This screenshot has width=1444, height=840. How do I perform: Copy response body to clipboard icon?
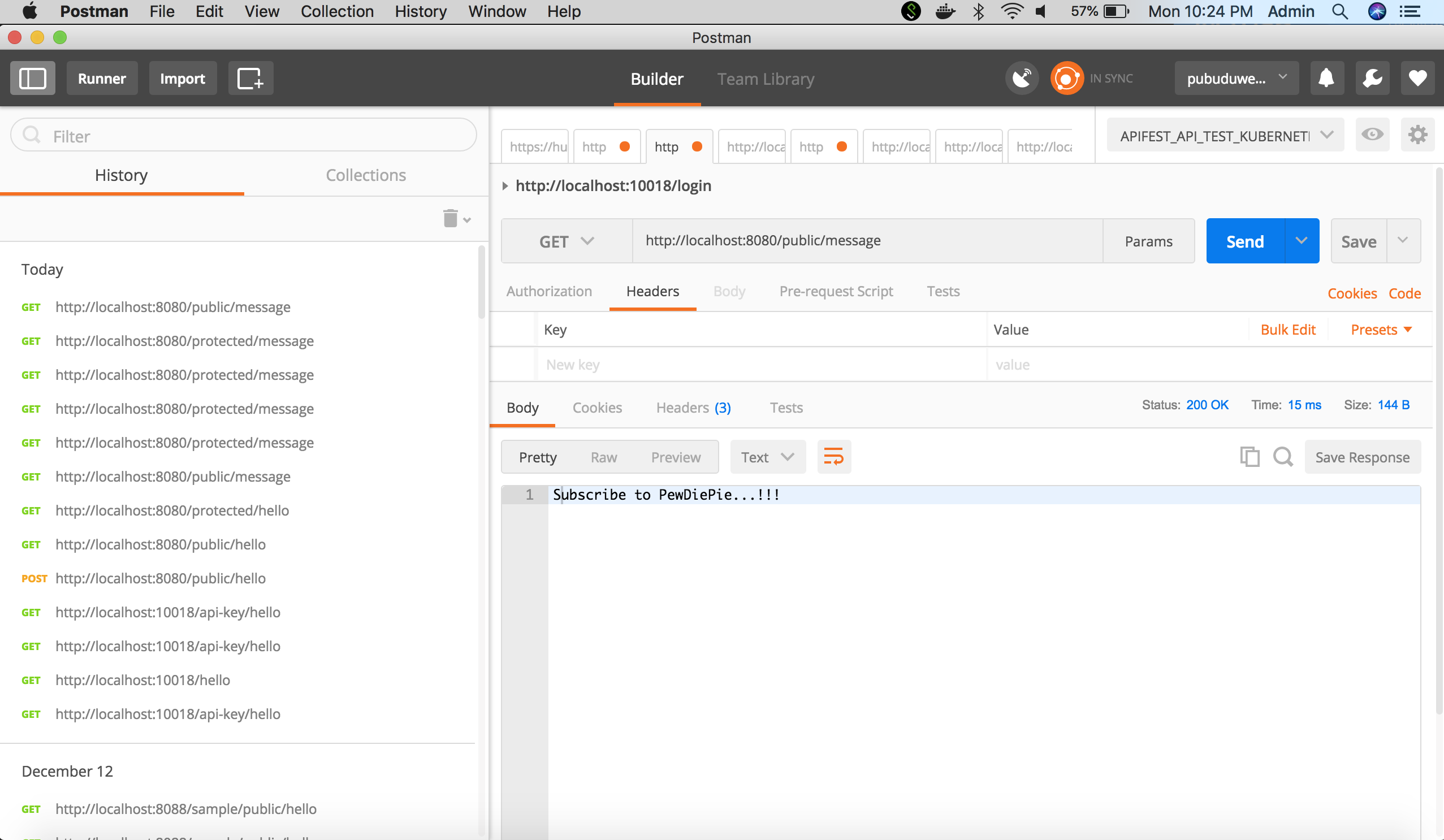point(1250,457)
